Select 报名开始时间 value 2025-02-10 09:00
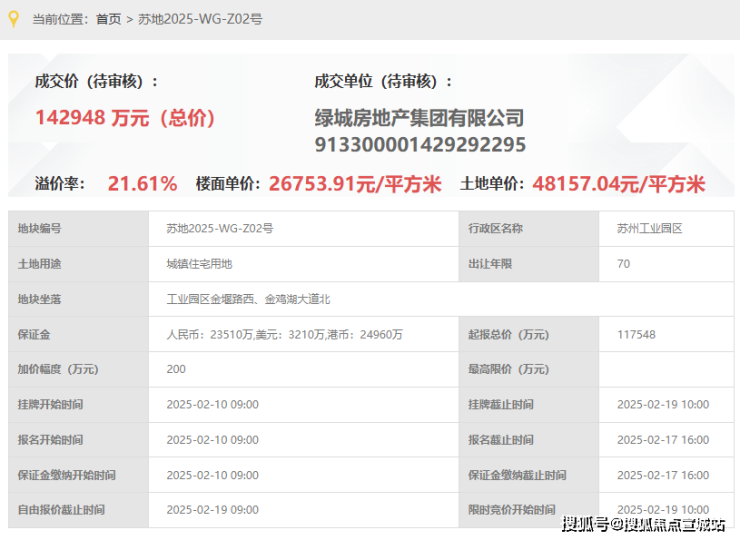The height and width of the screenshot is (540, 740). pos(212,440)
